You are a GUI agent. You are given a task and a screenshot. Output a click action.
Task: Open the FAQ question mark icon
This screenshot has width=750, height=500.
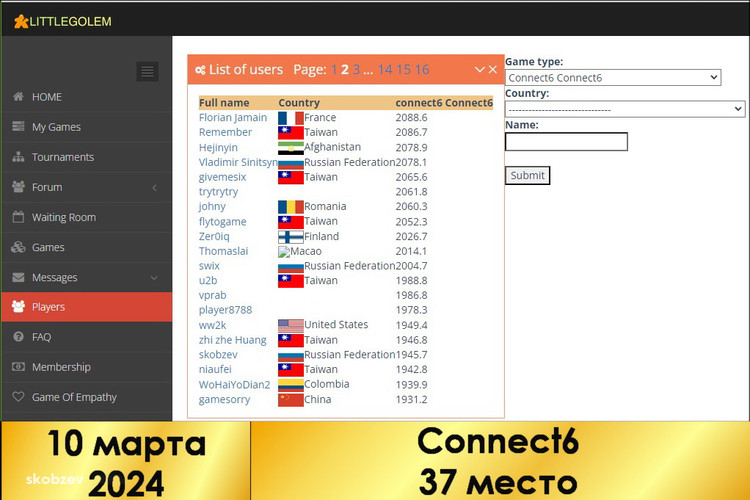(18, 337)
